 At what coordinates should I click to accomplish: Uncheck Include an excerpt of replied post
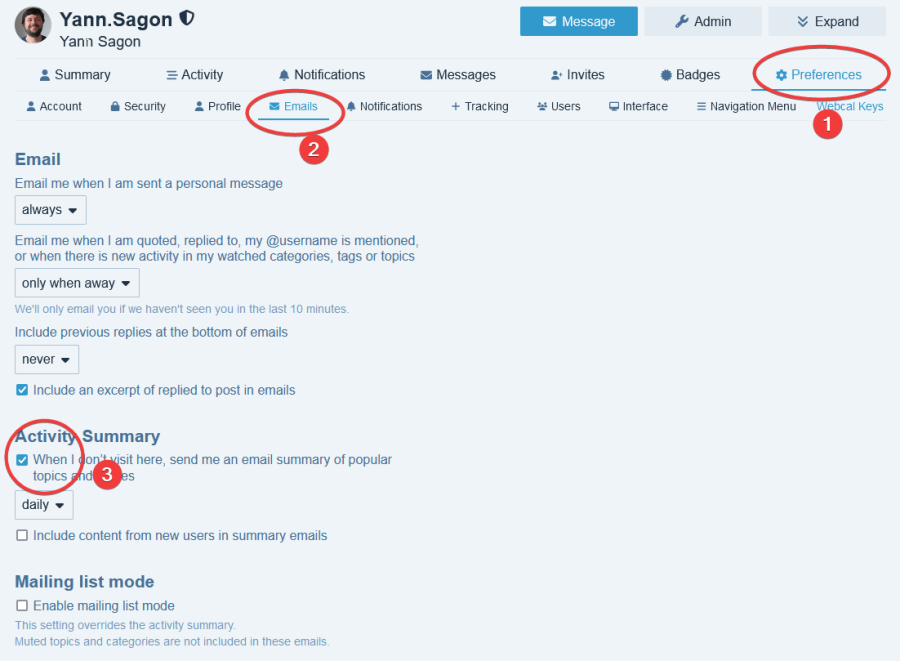[22, 390]
